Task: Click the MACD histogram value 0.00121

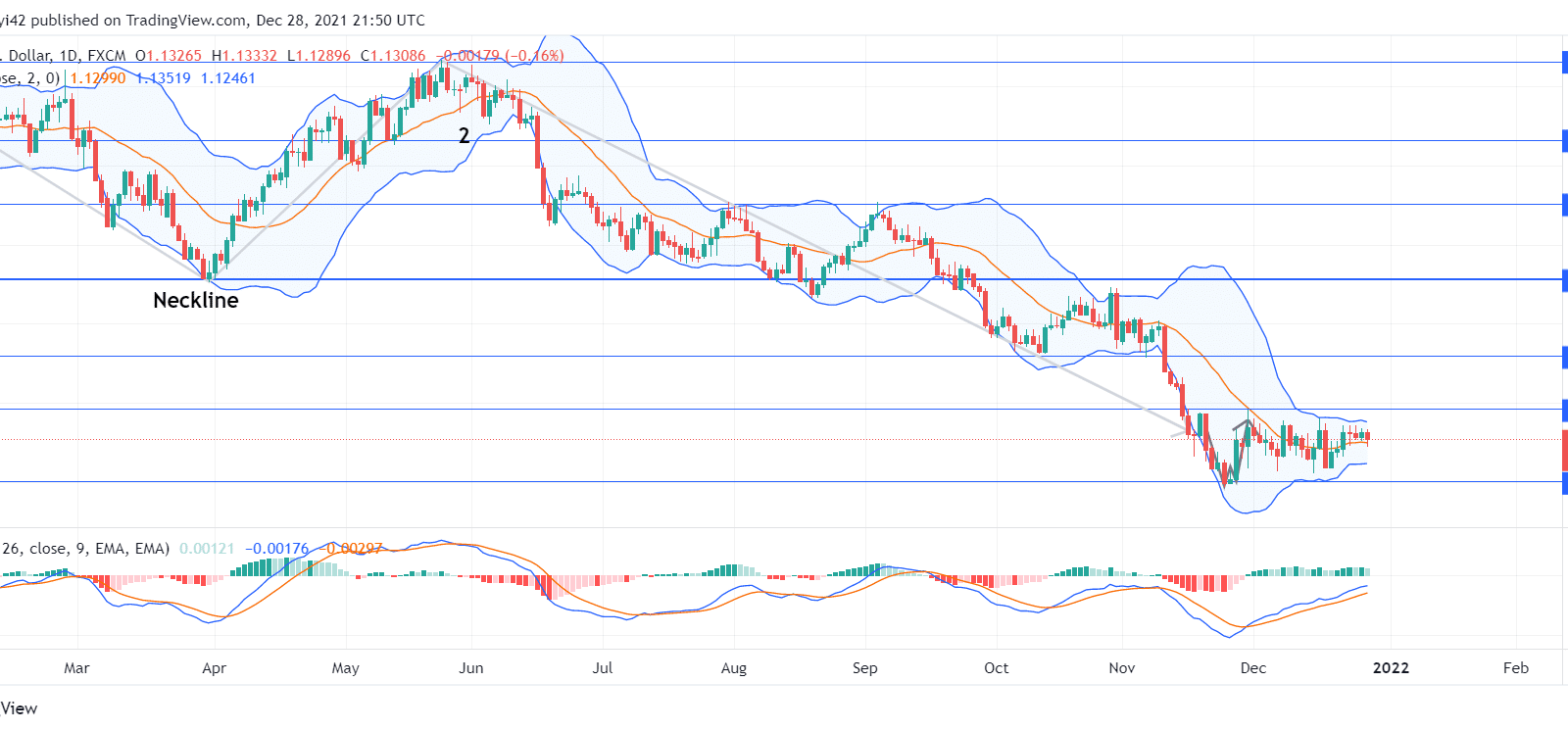Action: click(x=207, y=549)
